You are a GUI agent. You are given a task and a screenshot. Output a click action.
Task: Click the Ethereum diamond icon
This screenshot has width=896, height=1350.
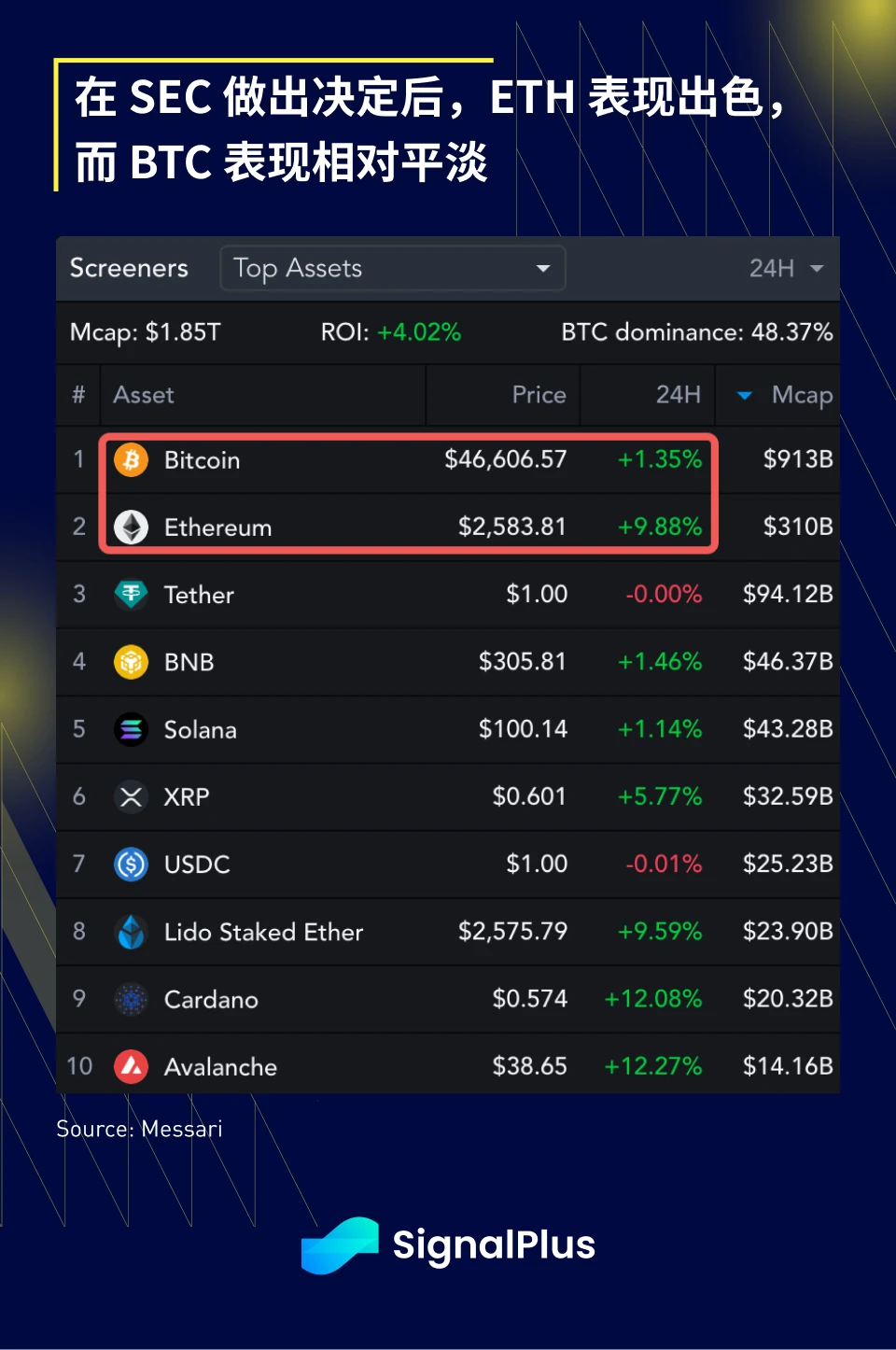[x=131, y=527]
